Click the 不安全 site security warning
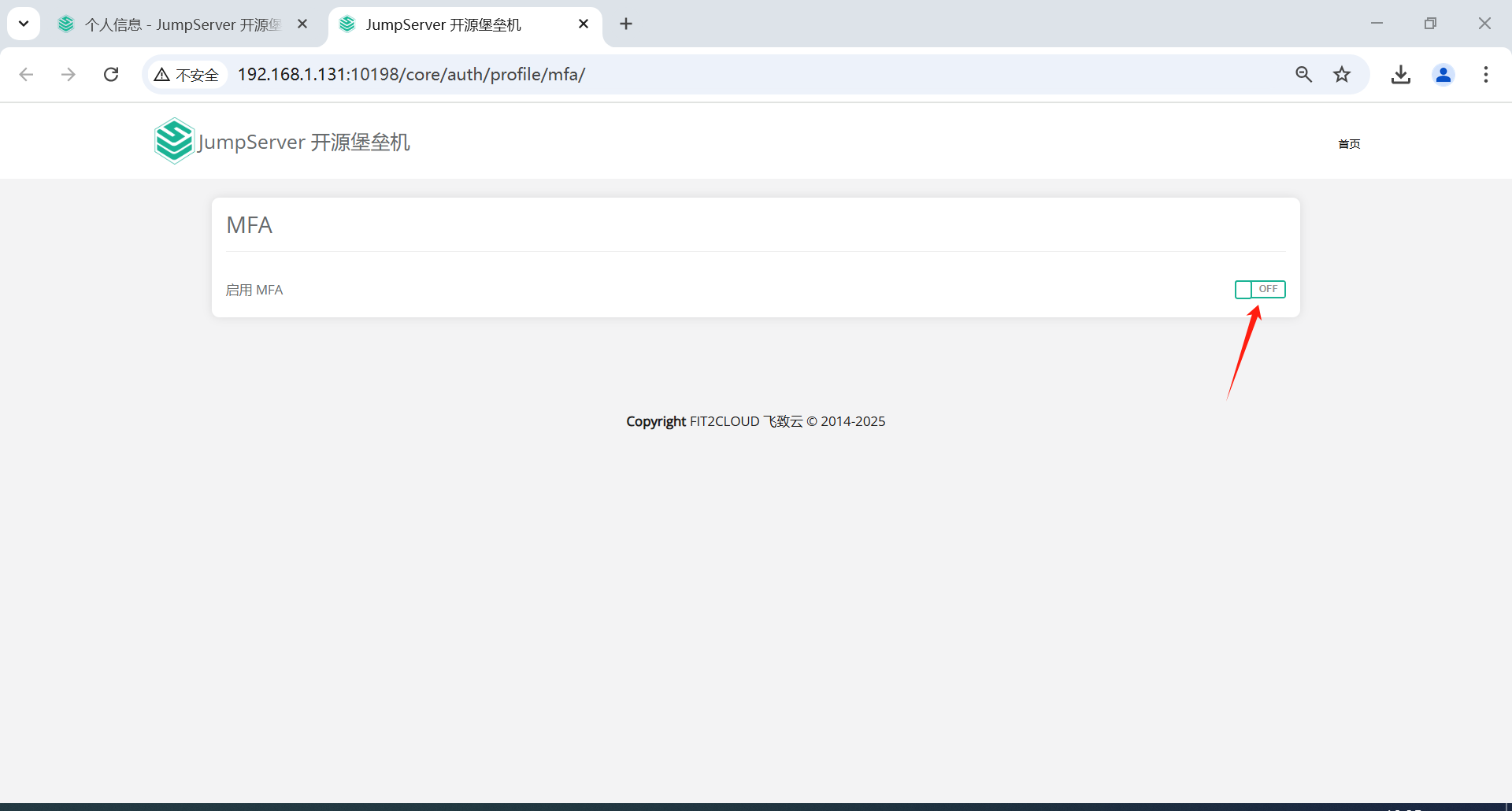Viewport: 1512px width, 811px height. coord(187,75)
